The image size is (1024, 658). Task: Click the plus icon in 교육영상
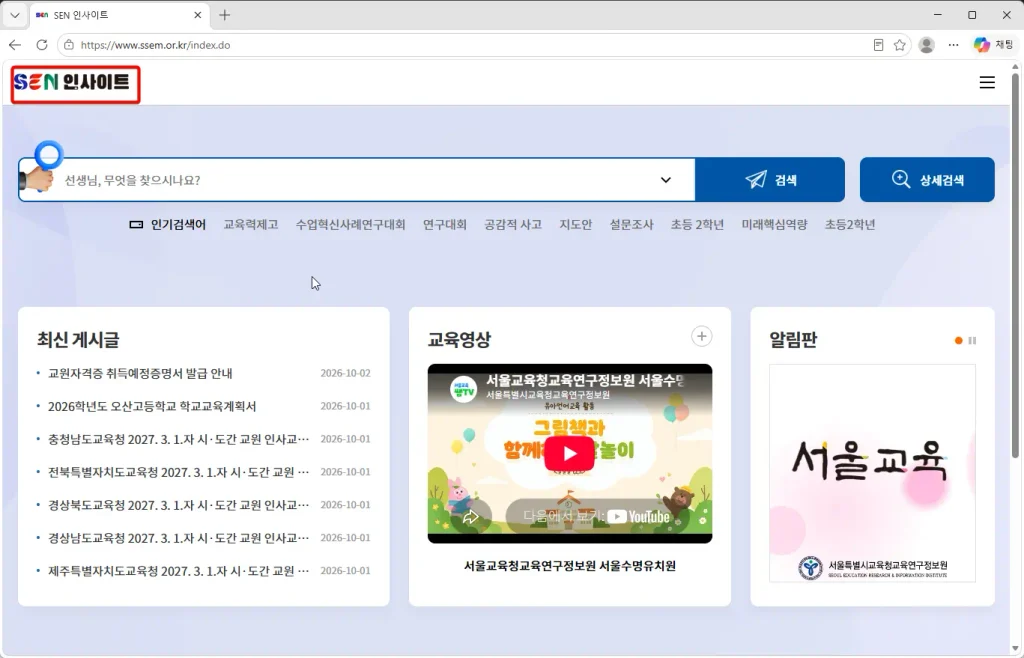click(701, 336)
